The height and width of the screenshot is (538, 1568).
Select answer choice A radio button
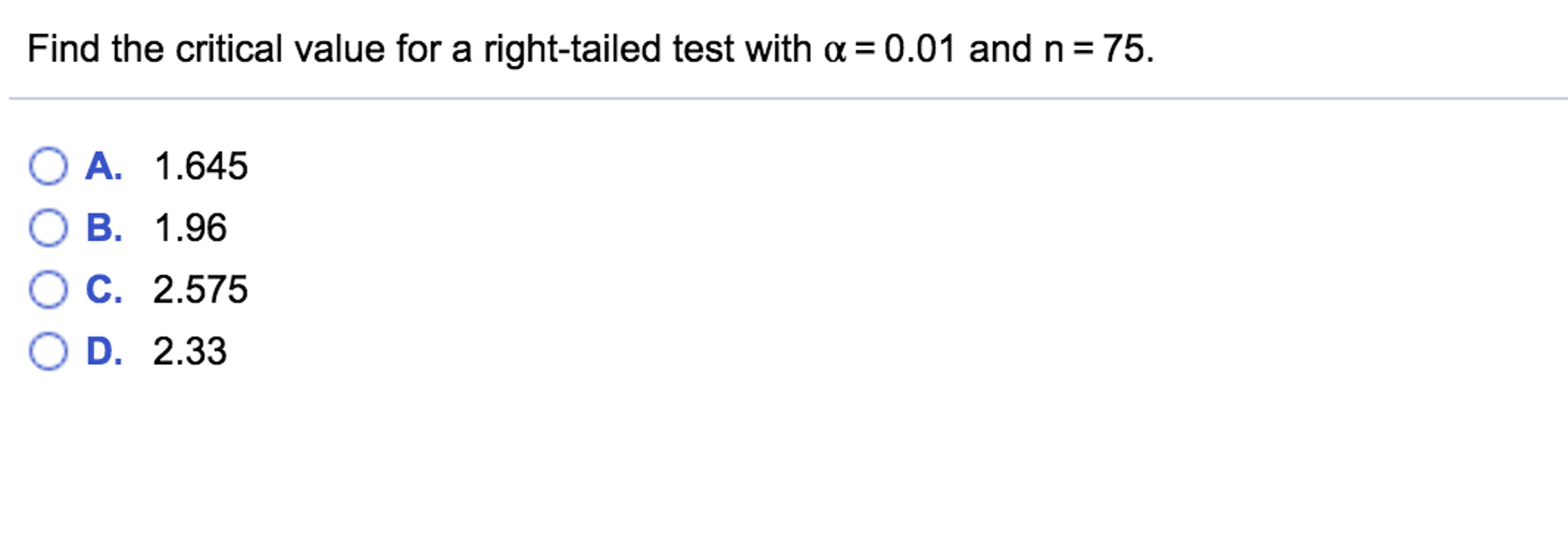[x=48, y=167]
